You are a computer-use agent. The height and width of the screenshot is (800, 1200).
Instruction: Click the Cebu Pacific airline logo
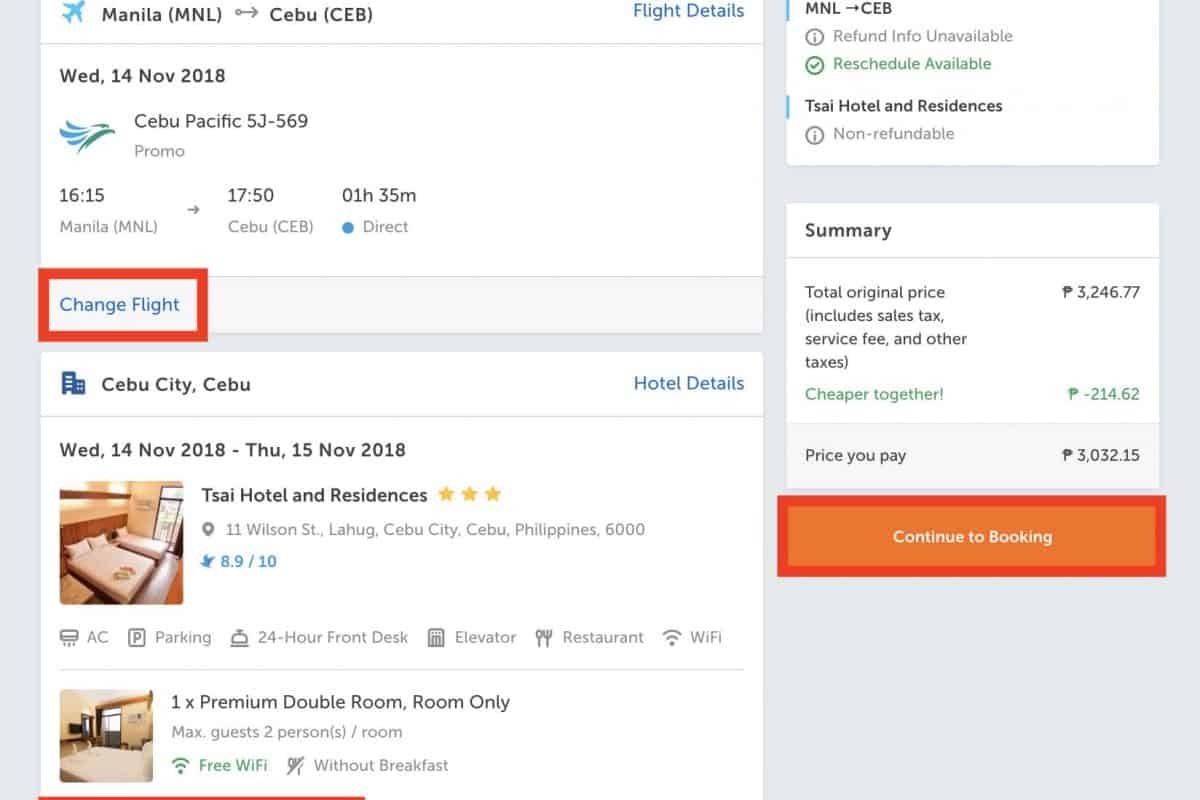pos(87,135)
